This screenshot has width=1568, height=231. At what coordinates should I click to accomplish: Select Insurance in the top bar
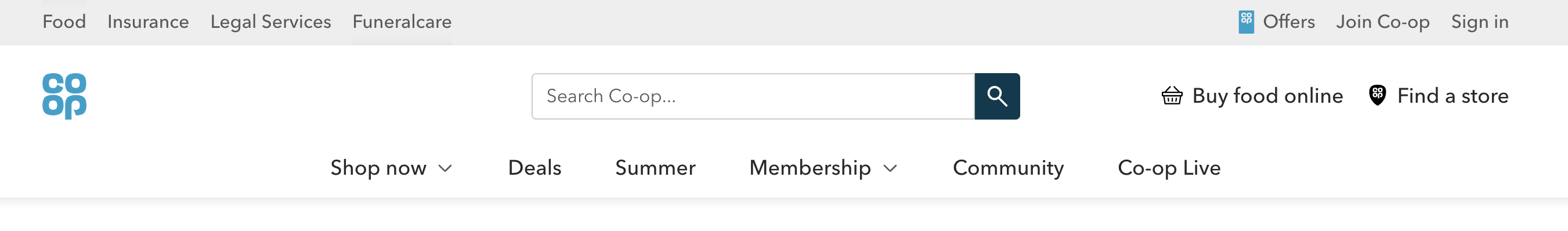(x=148, y=22)
